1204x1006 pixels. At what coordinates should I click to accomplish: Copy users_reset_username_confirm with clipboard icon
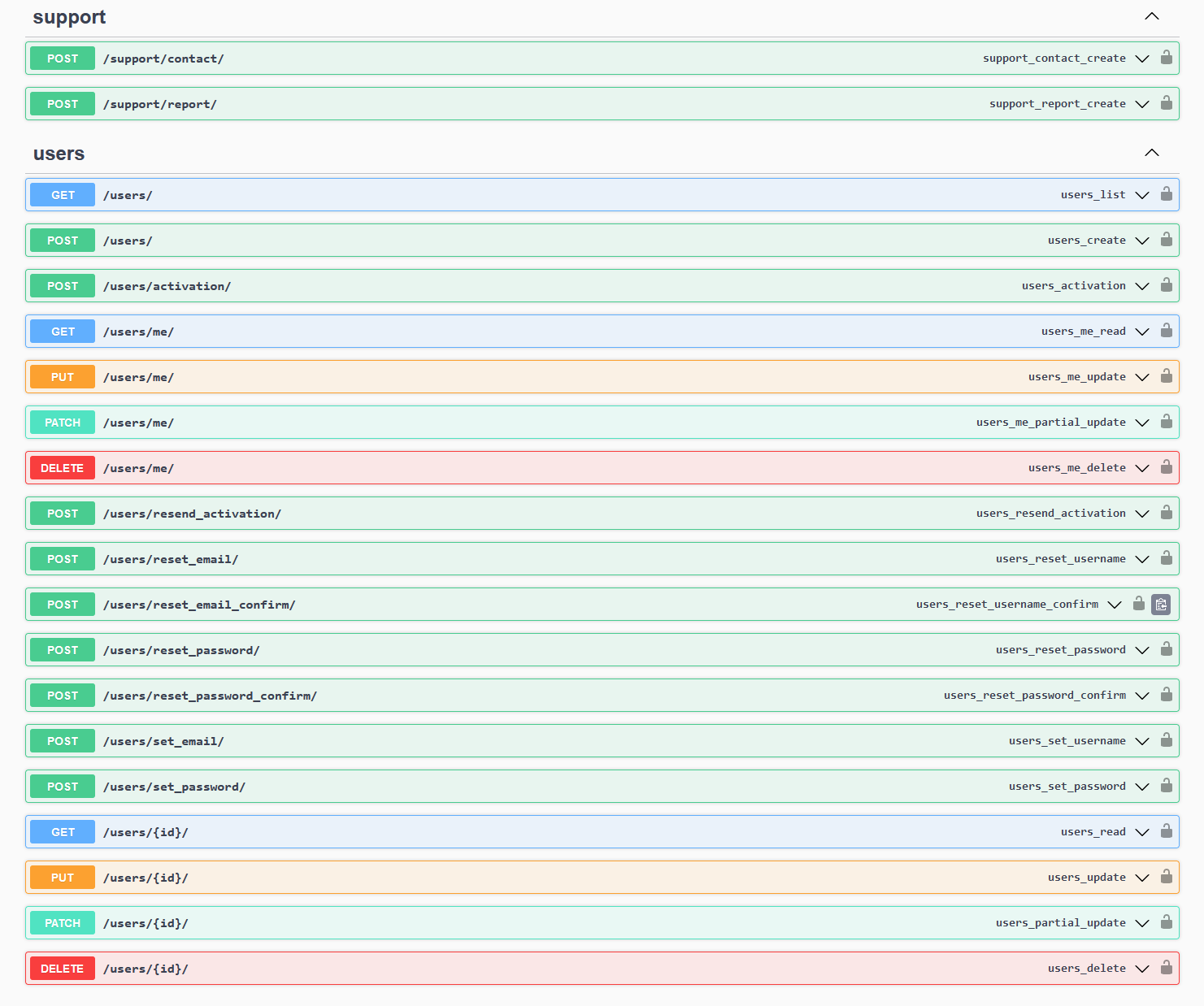click(x=1161, y=605)
